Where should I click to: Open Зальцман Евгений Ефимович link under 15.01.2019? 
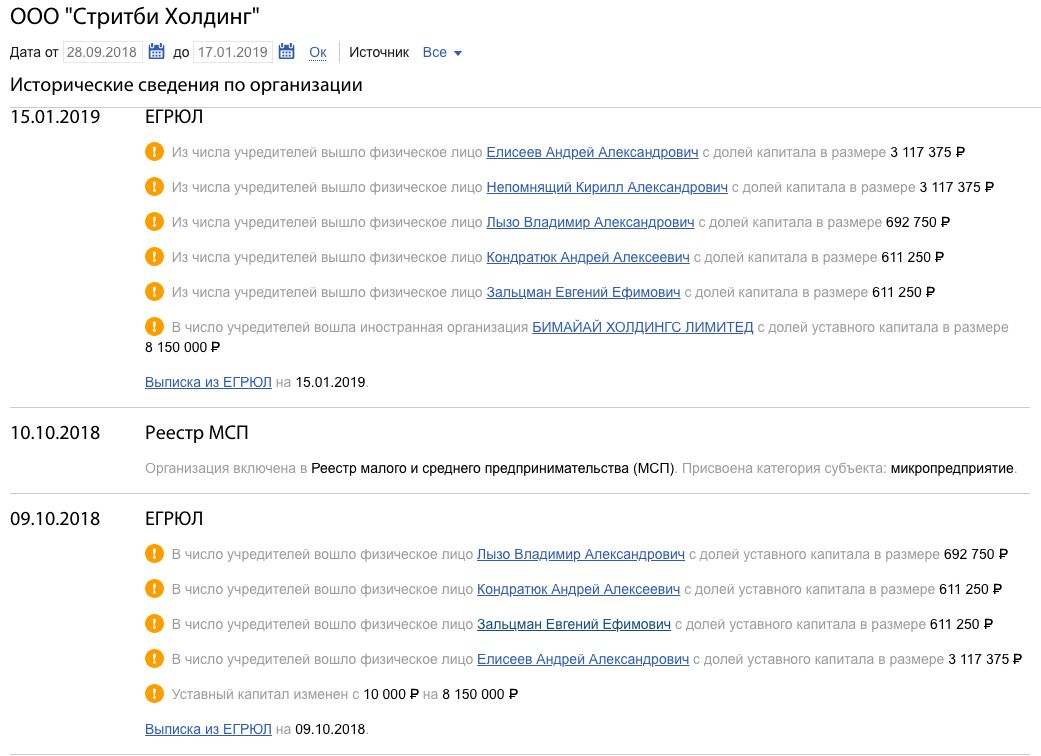click(584, 292)
